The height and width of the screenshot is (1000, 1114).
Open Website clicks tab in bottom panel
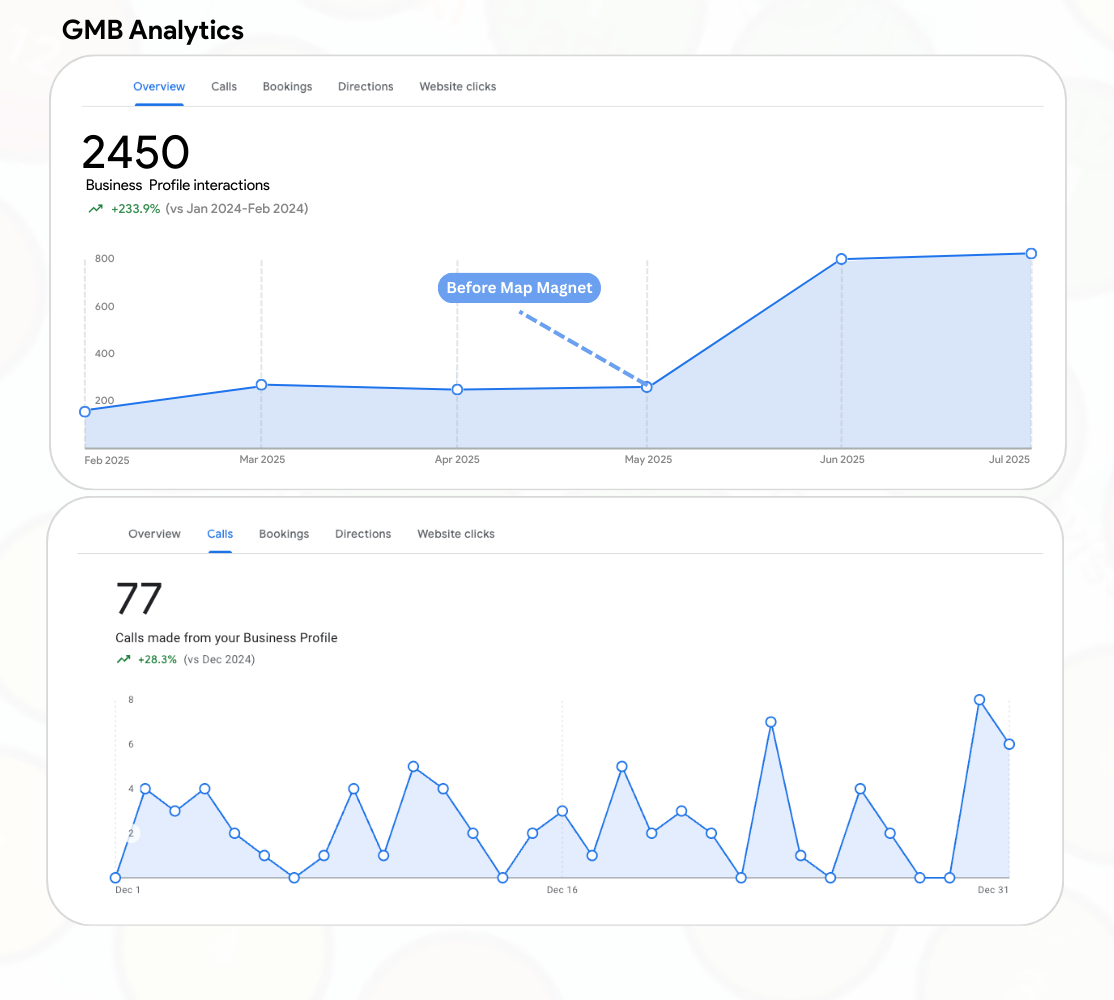pyautogui.click(x=455, y=534)
